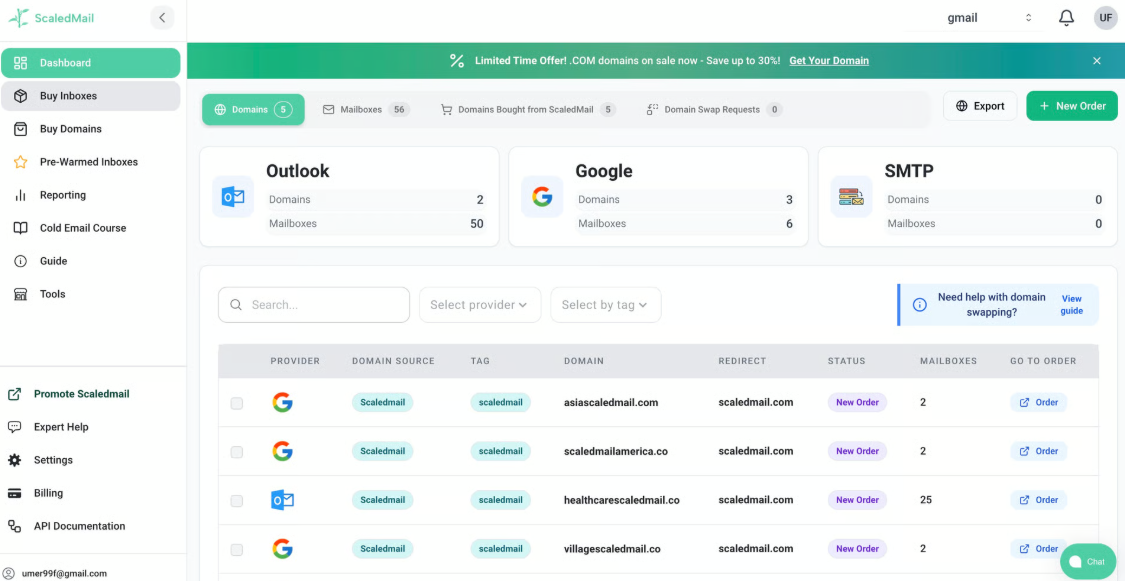The width and height of the screenshot is (1125, 581).
Task: Open the gmail workspace selector
Action: (x=989, y=18)
